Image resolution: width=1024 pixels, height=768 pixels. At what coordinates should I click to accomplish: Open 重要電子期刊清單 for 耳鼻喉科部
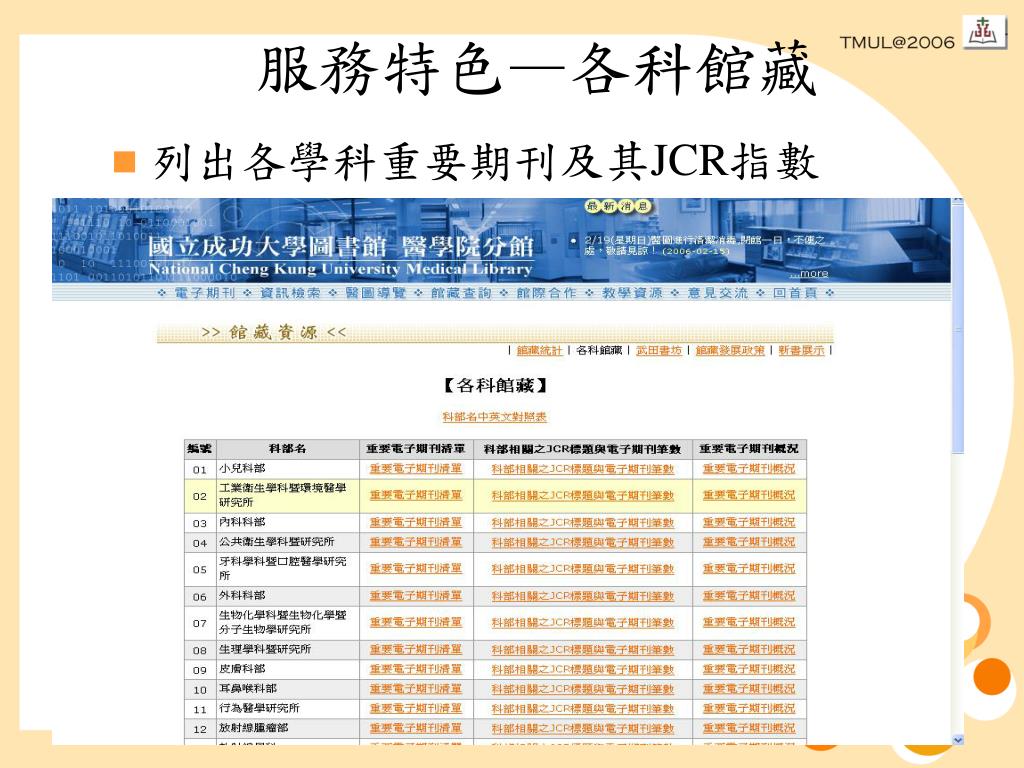[415, 689]
